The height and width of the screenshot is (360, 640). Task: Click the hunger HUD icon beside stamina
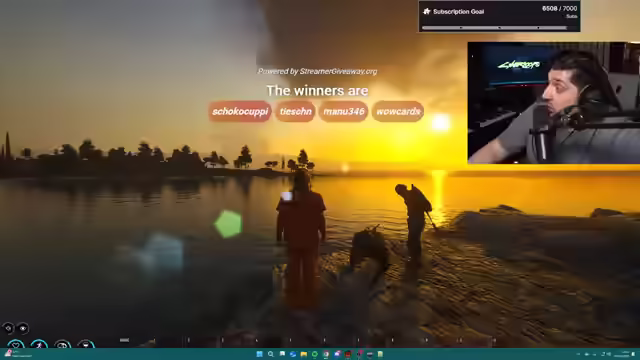[x=63, y=344]
